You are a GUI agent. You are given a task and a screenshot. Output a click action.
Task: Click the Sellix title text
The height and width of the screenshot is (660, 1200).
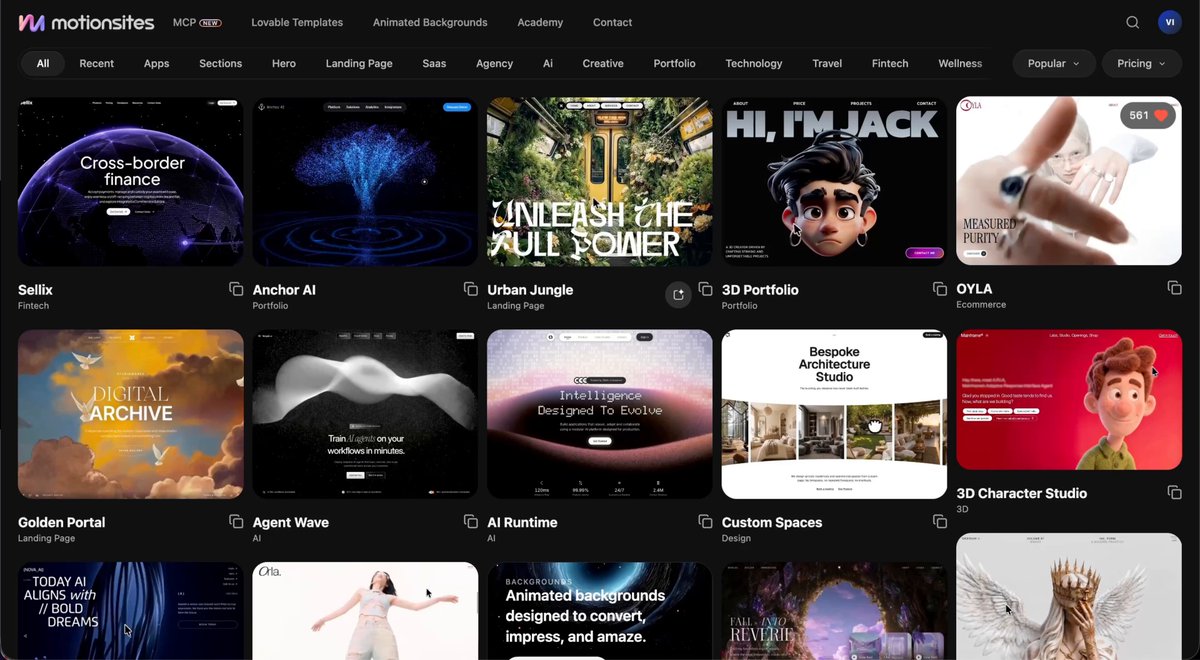pyautogui.click(x=35, y=290)
